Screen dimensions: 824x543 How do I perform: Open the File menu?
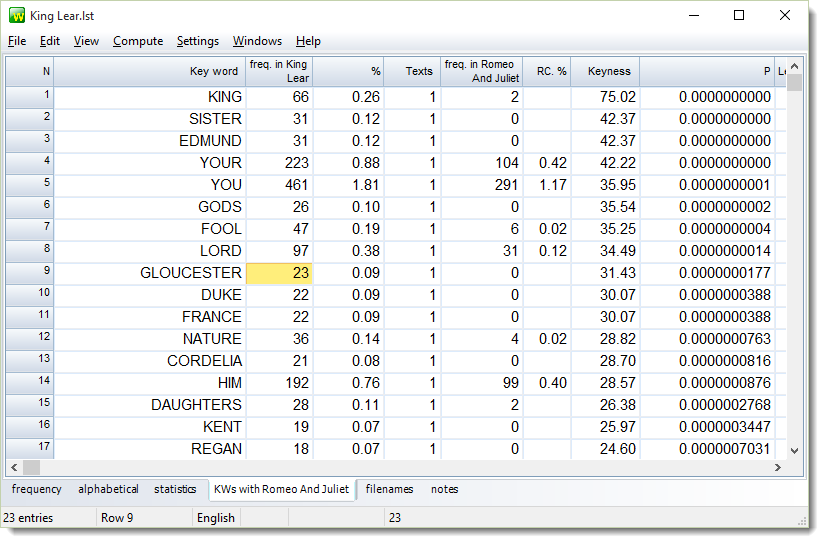pos(17,41)
